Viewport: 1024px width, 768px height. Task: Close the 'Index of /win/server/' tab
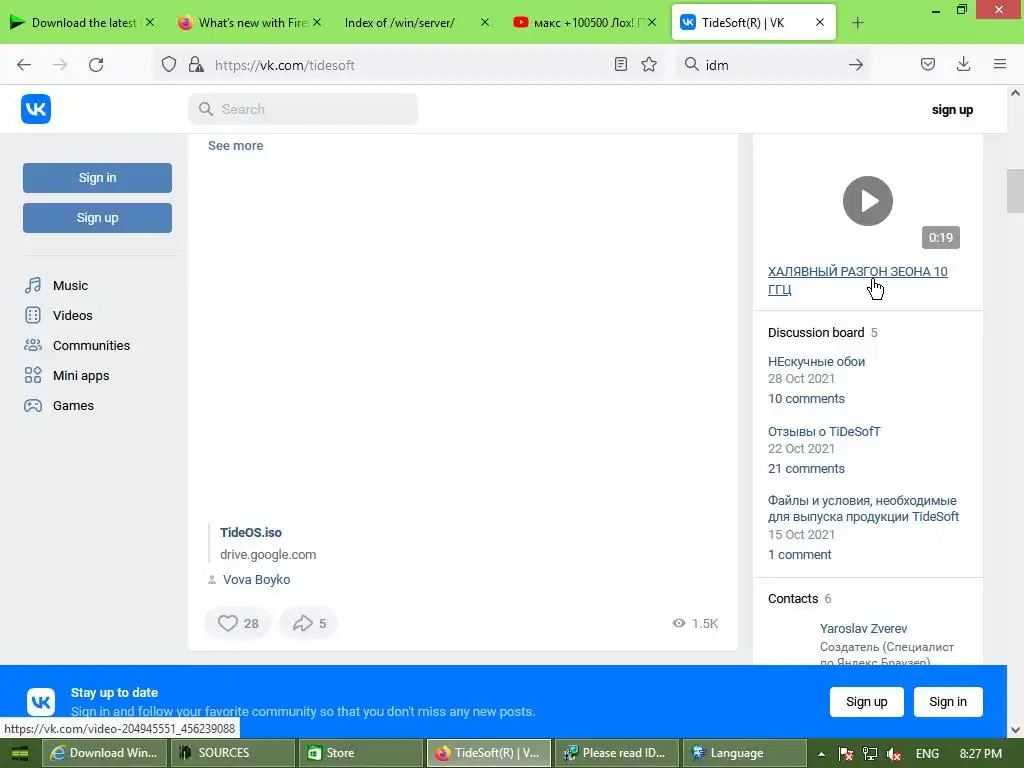(x=485, y=22)
